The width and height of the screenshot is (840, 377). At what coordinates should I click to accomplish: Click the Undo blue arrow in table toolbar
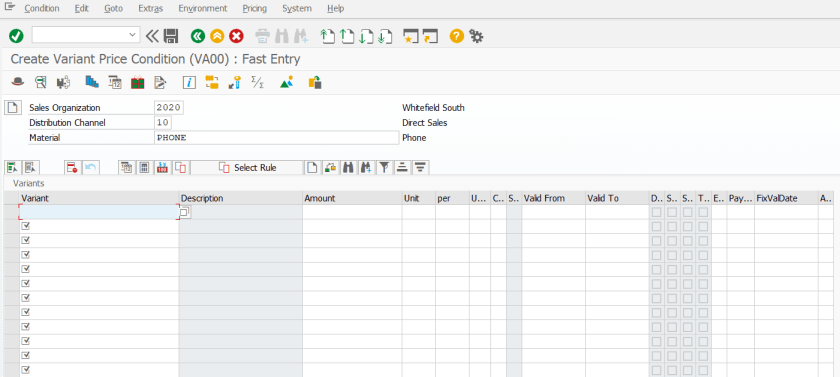pyautogui.click(x=90, y=168)
